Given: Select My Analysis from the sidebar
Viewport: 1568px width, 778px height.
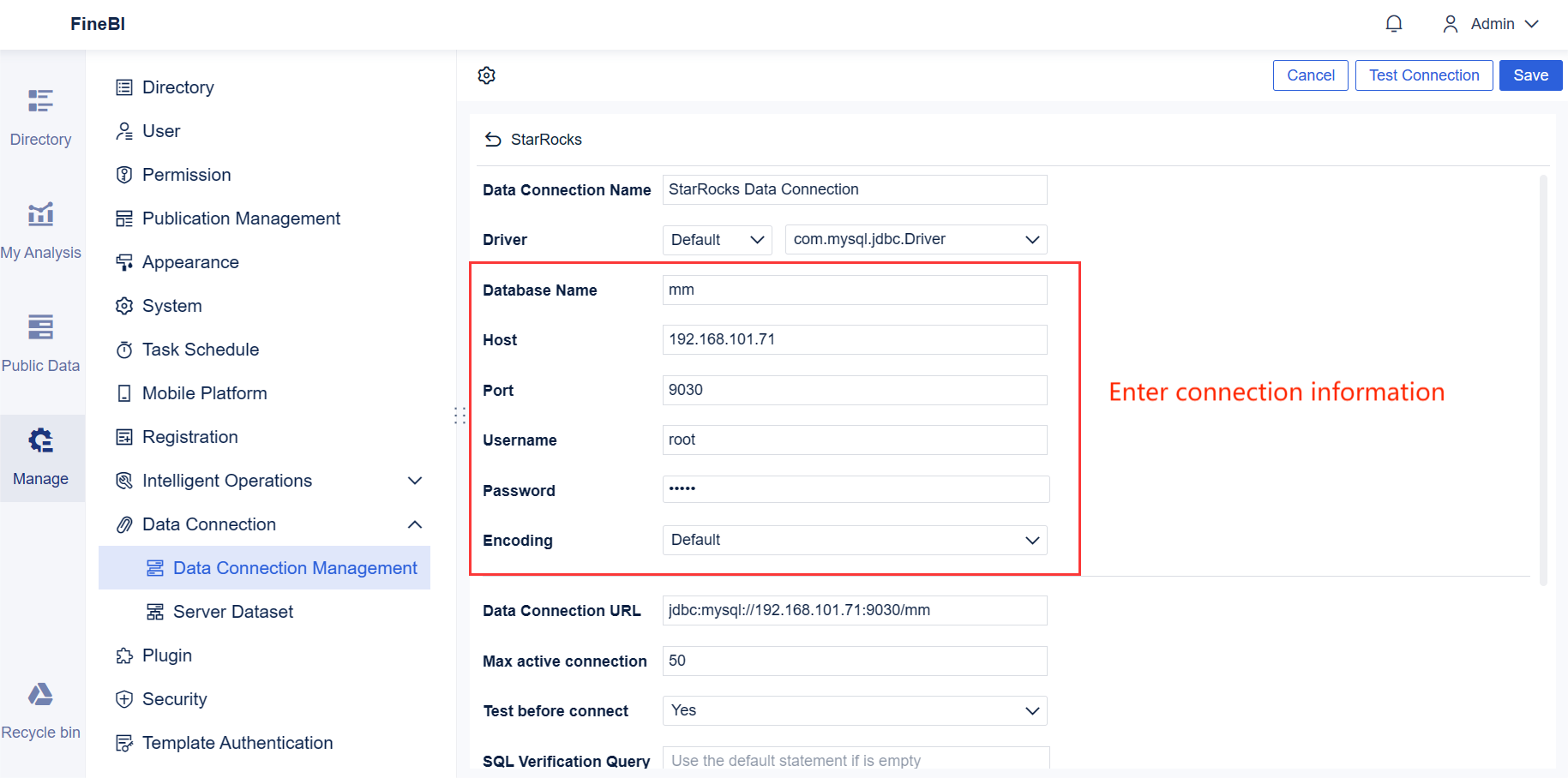Looking at the screenshot, I should click(x=40, y=229).
